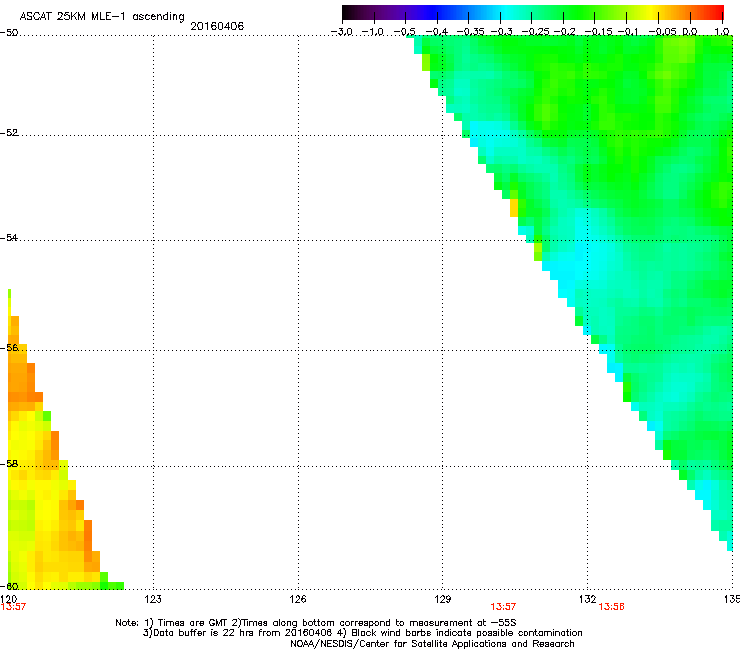The width and height of the screenshot is (740, 650).
Task: Click the '-0.3' colorbar label
Action: click(x=502, y=32)
